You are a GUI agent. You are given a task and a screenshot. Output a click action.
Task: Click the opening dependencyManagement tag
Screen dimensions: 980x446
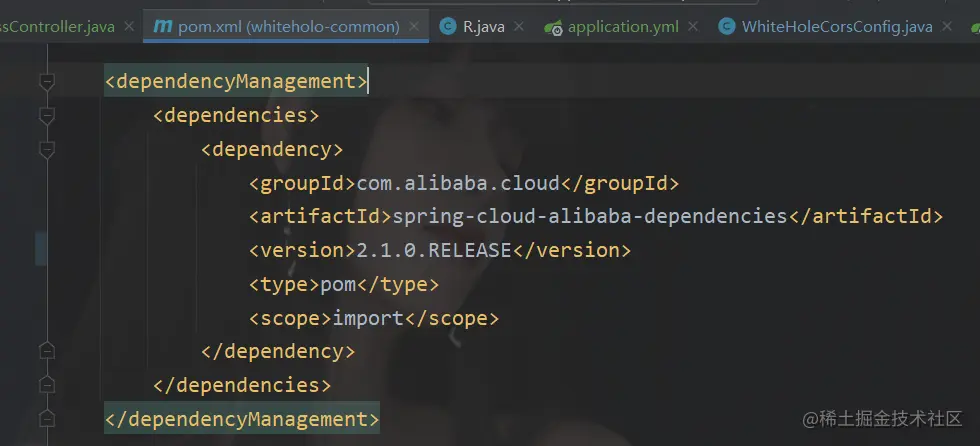236,82
